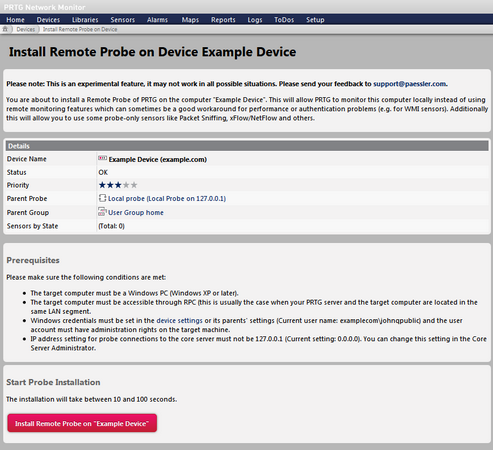Click the Priority label
This screenshot has width=493, height=450.
coord(18,185)
